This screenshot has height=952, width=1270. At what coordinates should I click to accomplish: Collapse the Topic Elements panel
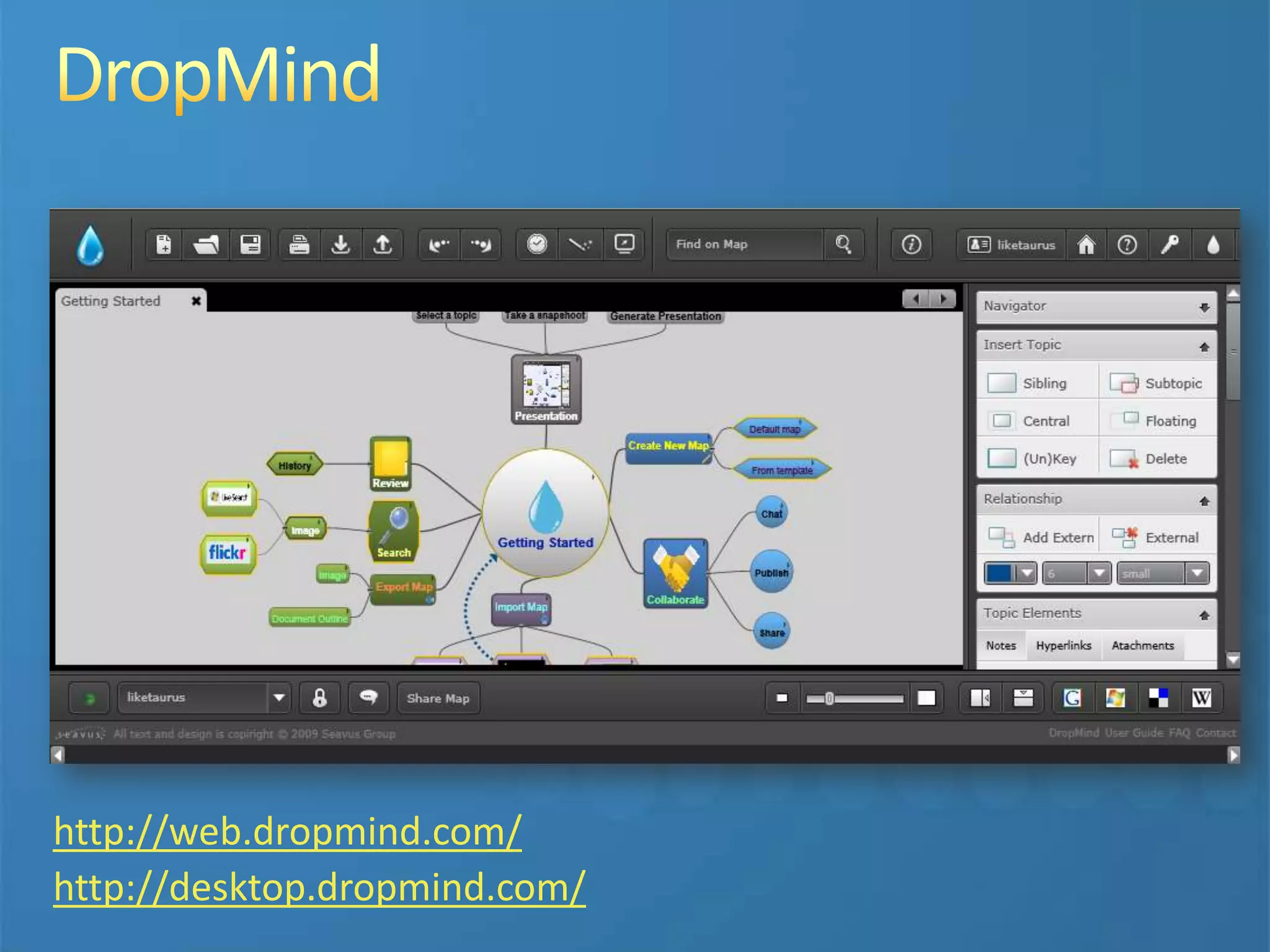(x=1204, y=615)
